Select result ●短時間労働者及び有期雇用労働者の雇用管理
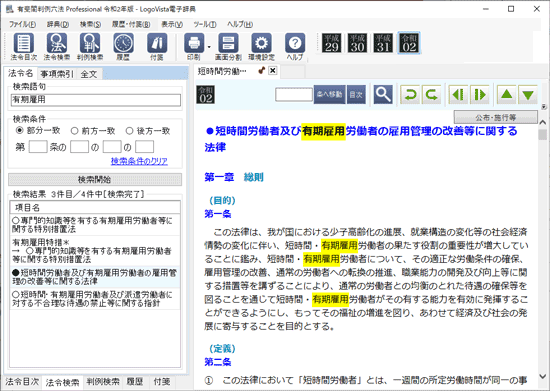 click(x=95, y=277)
